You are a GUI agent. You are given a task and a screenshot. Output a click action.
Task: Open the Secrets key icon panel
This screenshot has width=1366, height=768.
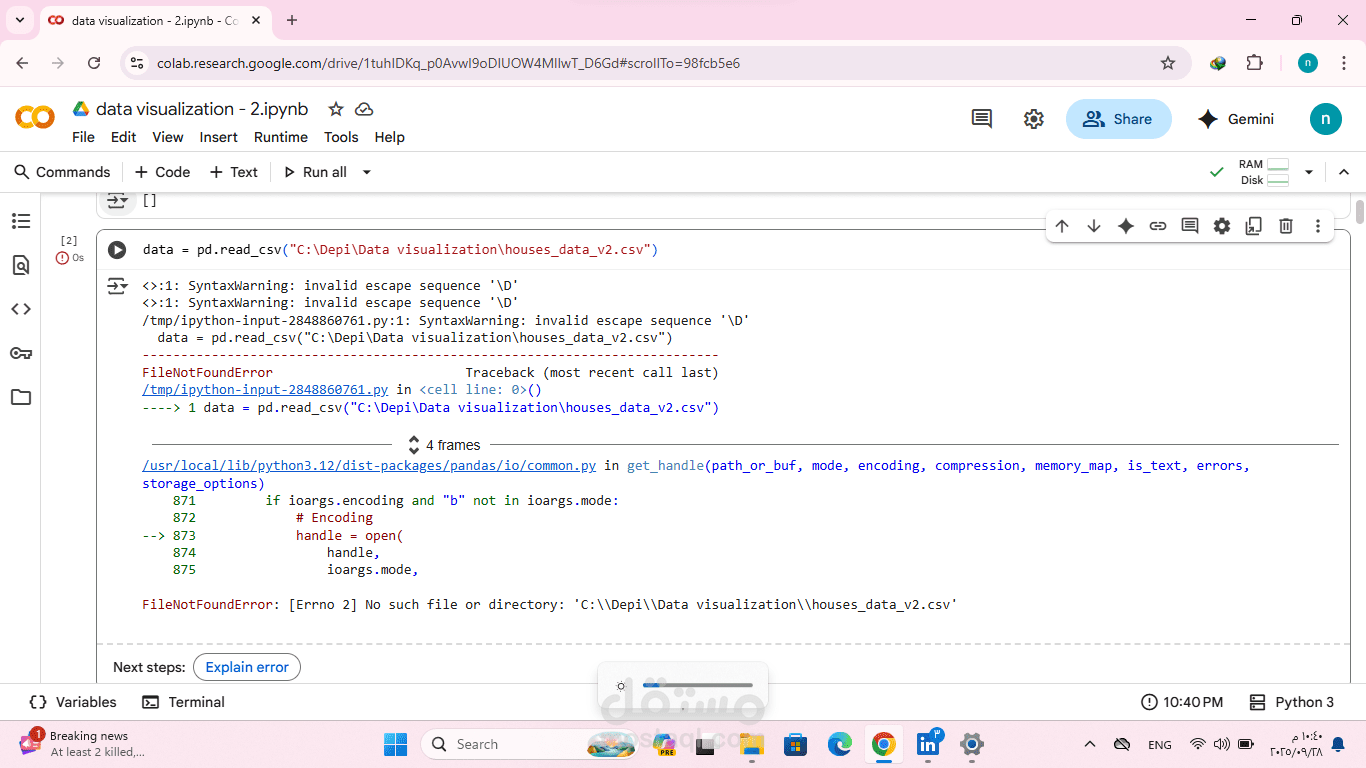(21, 353)
